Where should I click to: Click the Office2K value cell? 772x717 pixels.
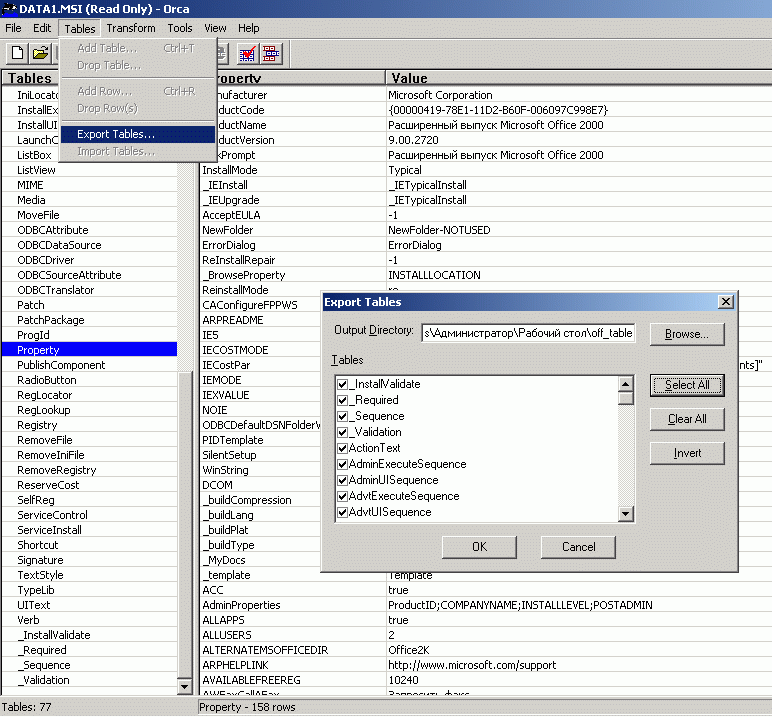579,650
